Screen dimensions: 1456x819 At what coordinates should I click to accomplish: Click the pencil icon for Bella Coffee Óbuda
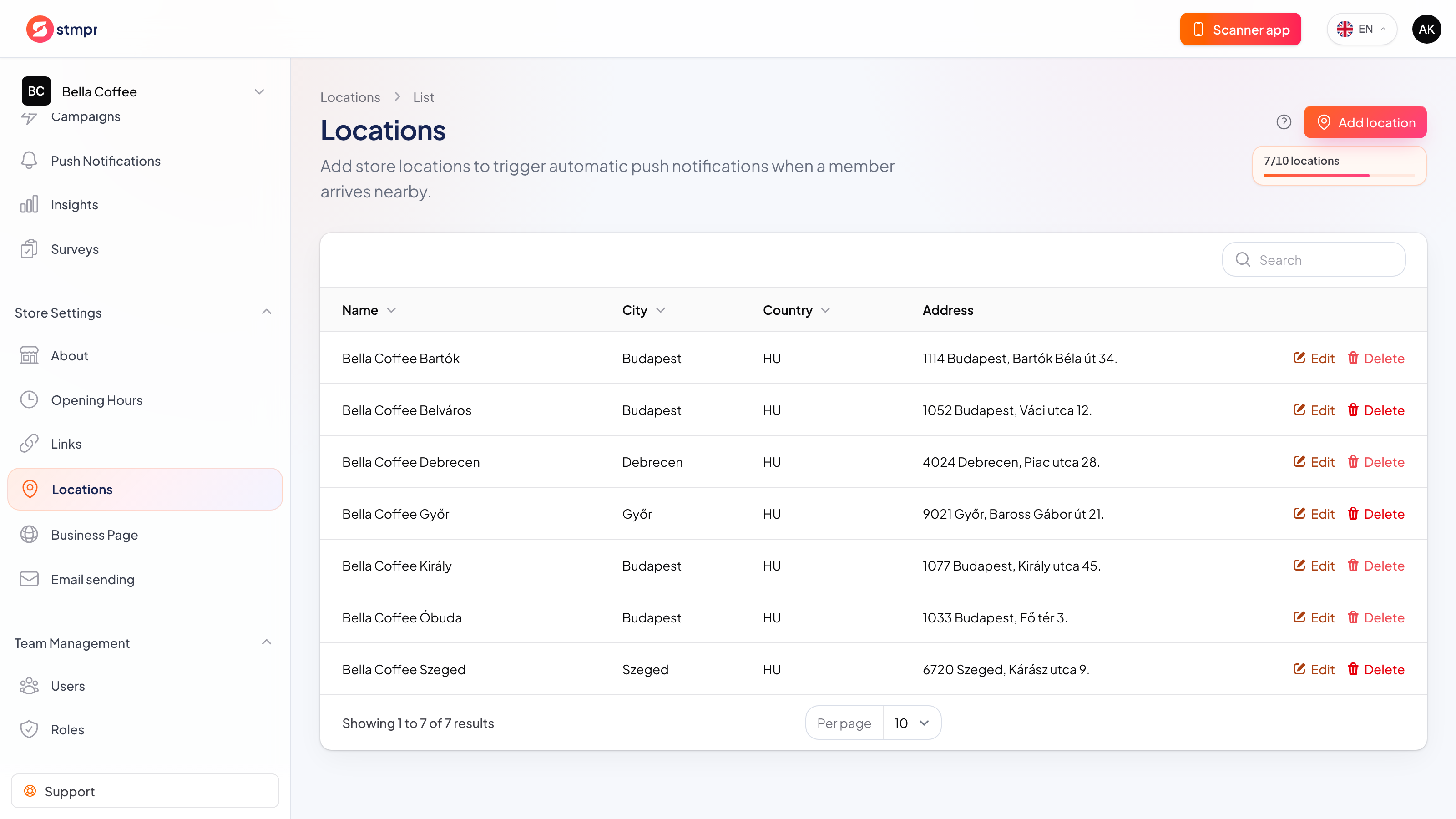[1299, 617]
